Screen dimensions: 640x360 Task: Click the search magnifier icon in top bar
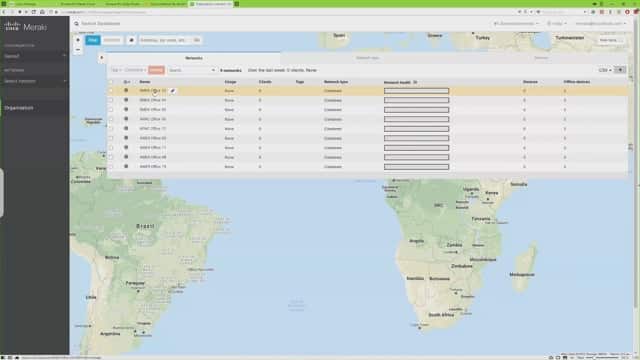click(x=76, y=24)
